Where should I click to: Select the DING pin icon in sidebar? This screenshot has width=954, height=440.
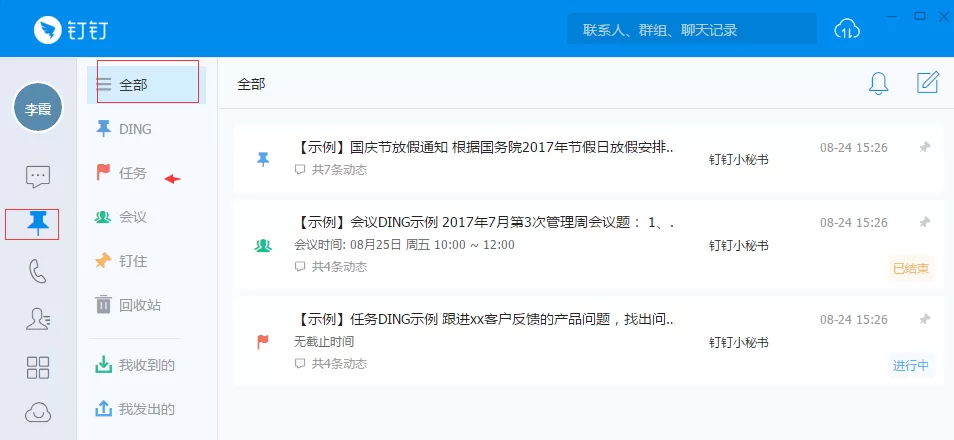coord(38,224)
